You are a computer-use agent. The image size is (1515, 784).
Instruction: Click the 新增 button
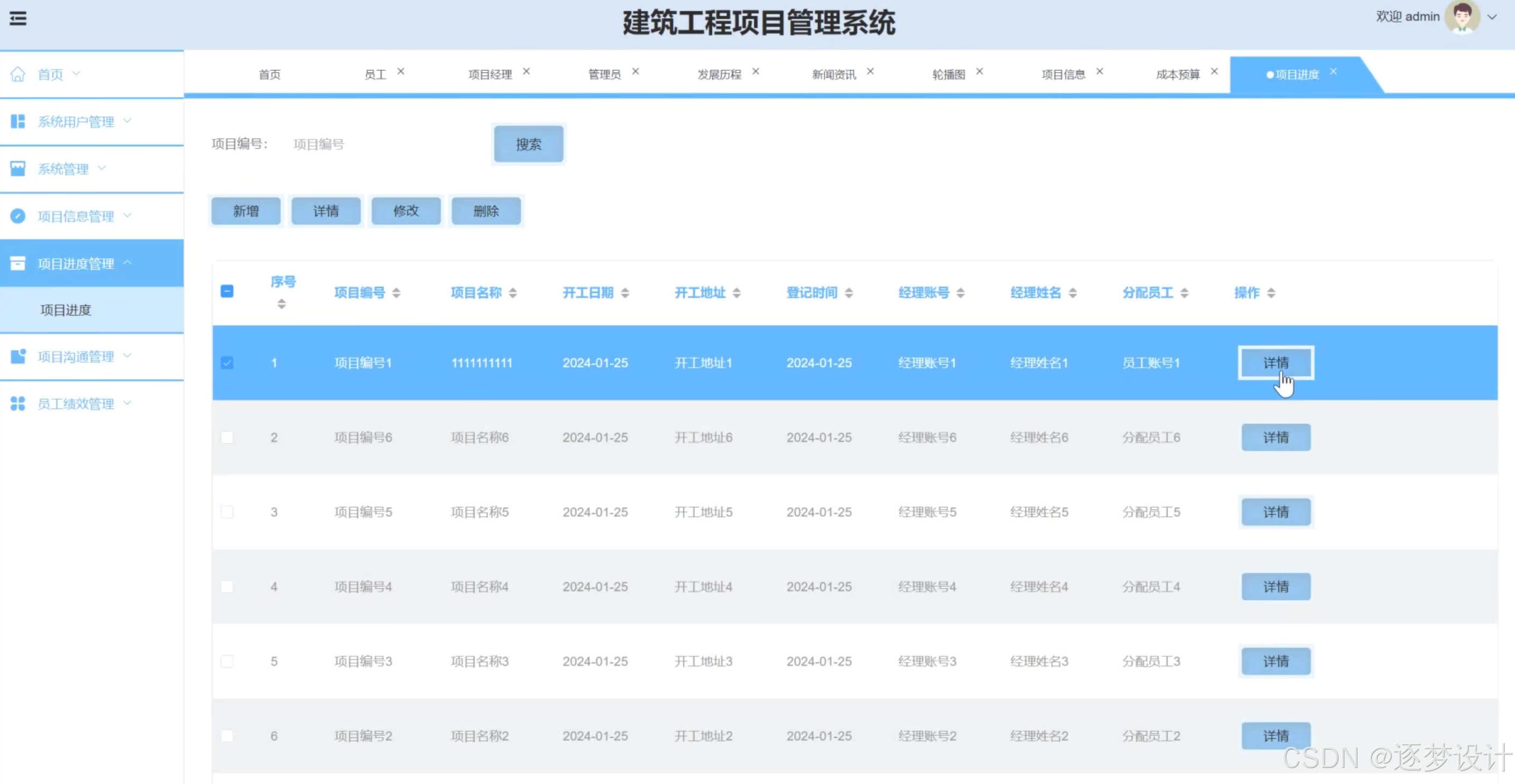(246, 211)
